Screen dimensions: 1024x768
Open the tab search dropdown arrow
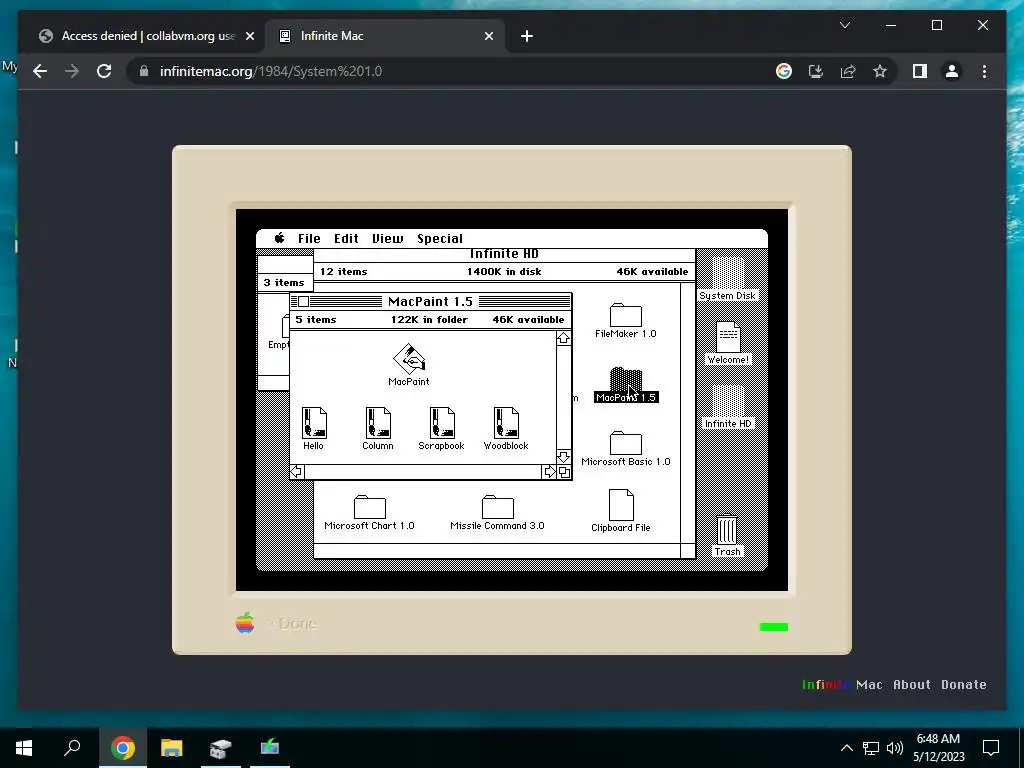(845, 25)
